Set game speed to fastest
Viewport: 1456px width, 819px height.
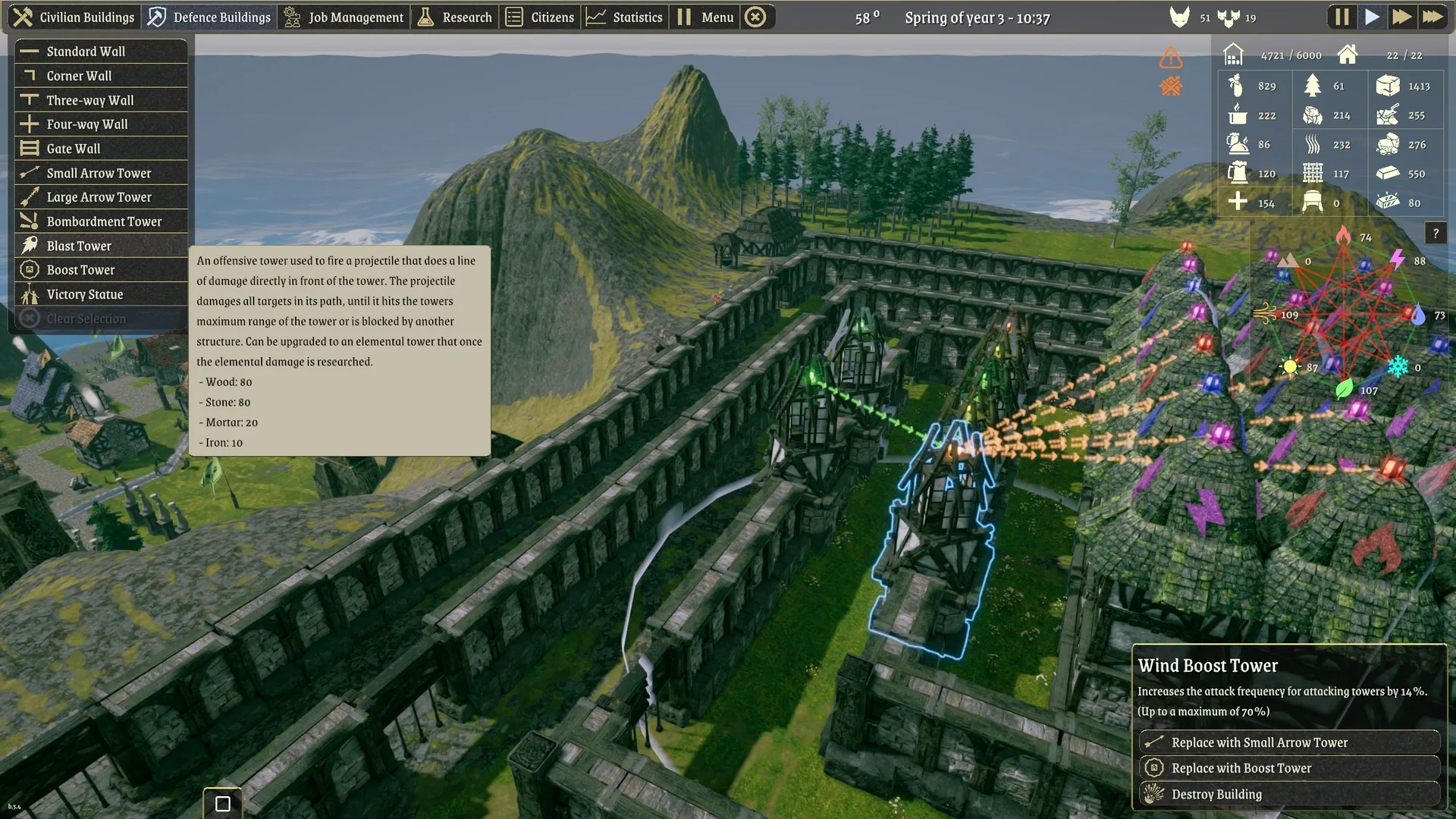tap(1432, 17)
